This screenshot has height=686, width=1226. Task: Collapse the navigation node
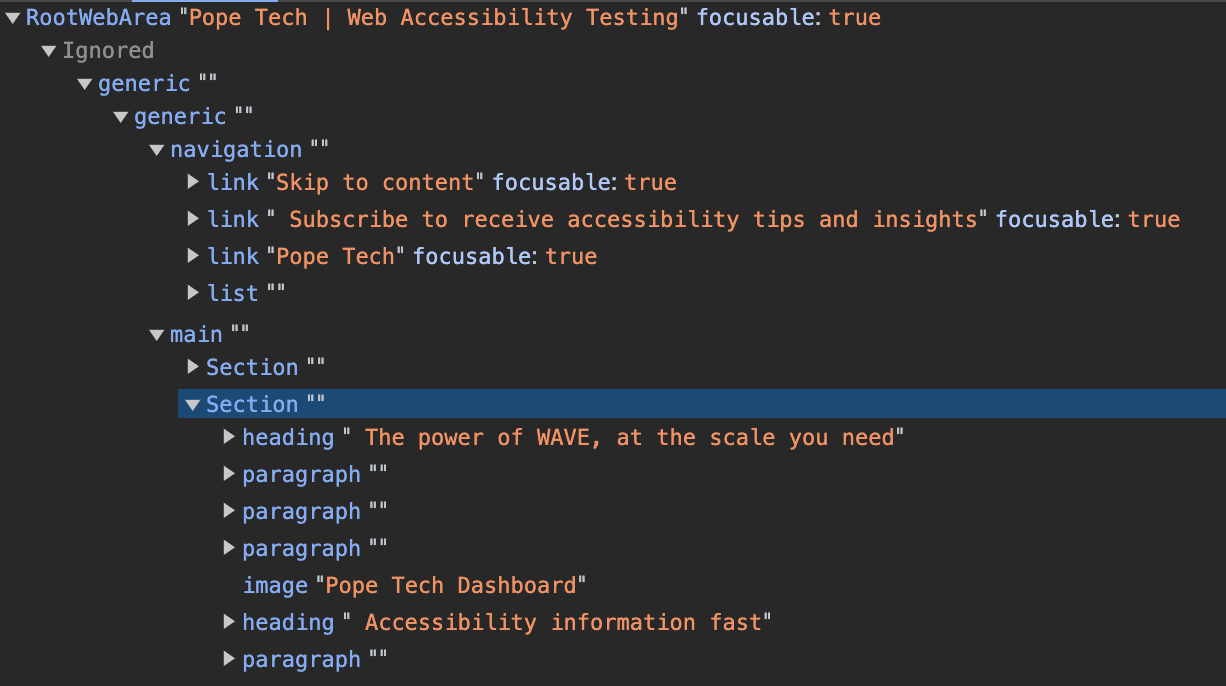pyautogui.click(x=157, y=149)
